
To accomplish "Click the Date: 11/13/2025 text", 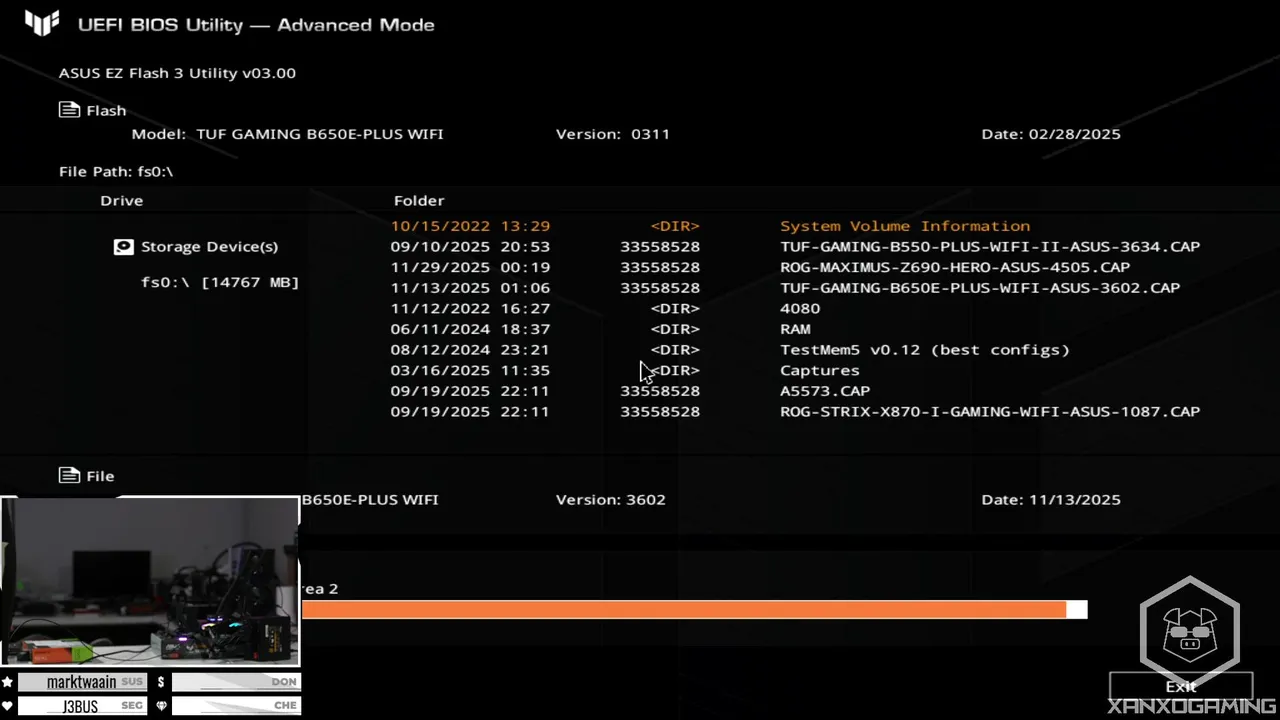I will click(x=1051, y=499).
